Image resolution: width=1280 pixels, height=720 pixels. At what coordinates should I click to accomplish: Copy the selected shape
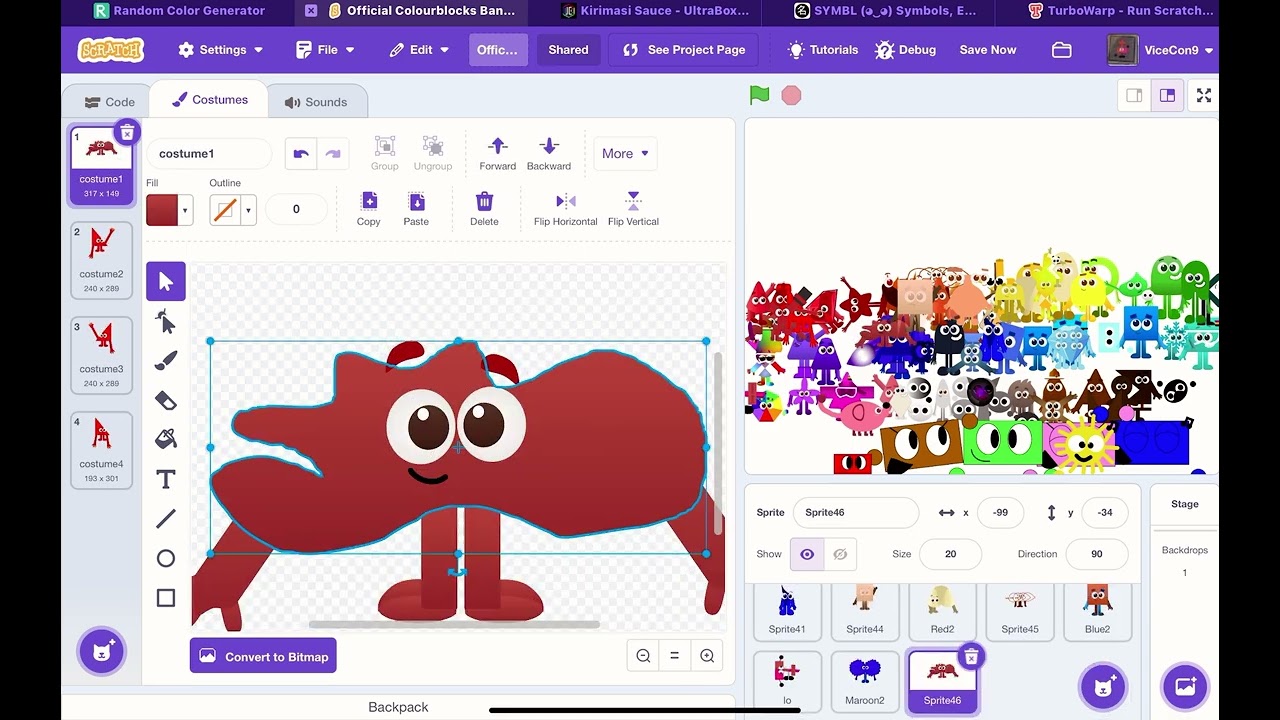click(369, 209)
